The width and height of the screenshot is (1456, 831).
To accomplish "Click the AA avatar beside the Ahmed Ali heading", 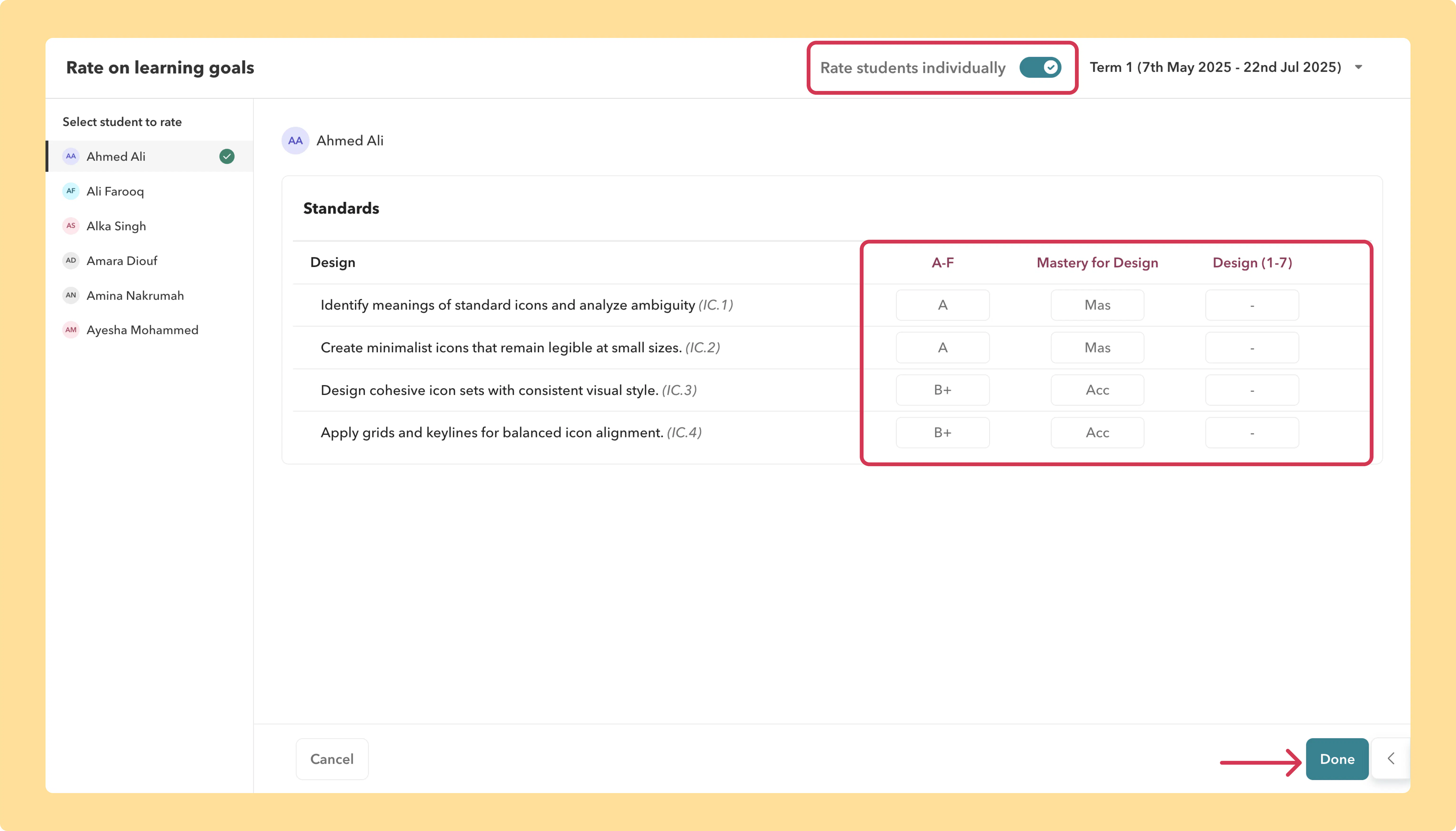I will point(295,140).
